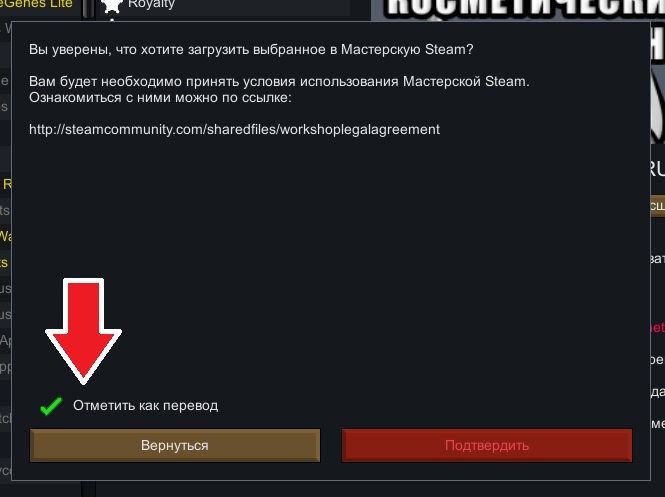Uncheck the green checkmark for translation
Viewport: 665px width, 497px height.
[x=51, y=406]
